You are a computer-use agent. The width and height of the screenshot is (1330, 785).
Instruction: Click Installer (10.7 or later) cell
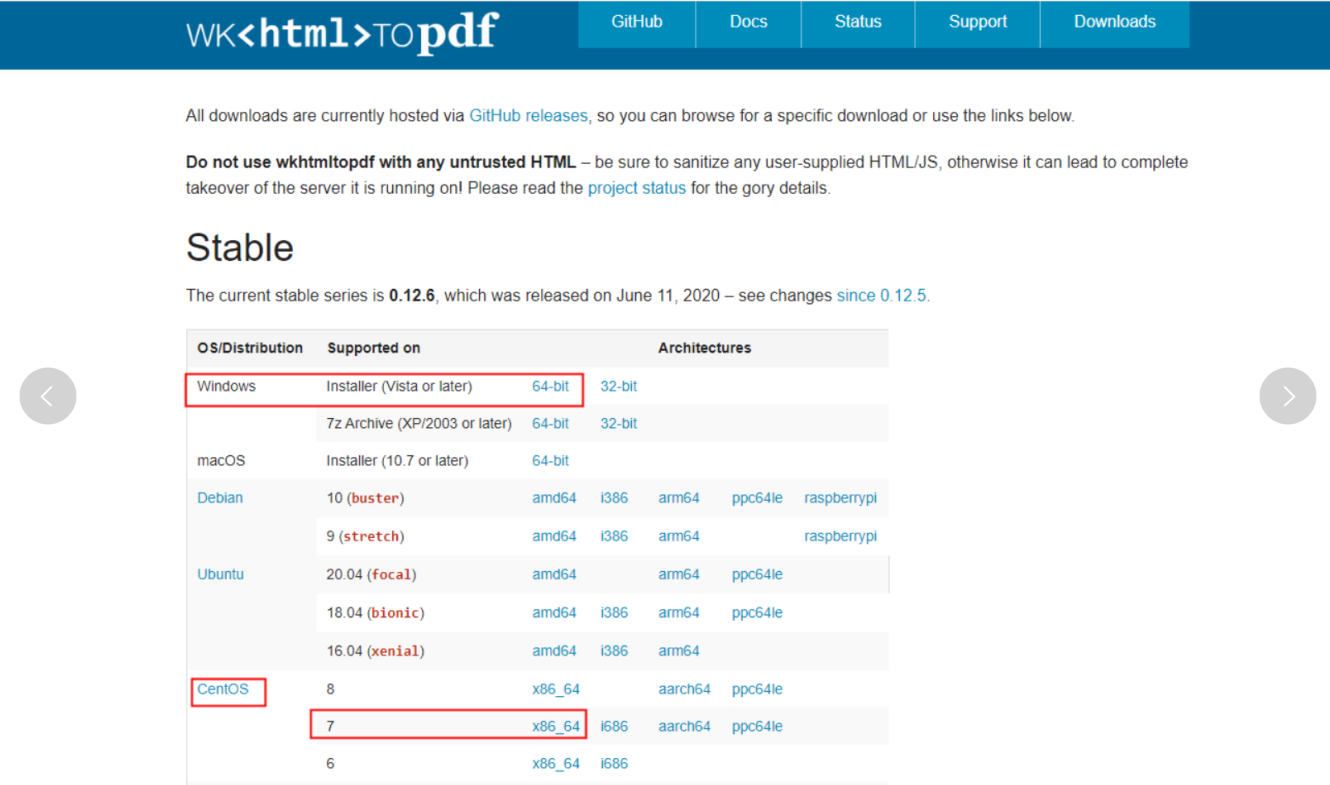[397, 461]
